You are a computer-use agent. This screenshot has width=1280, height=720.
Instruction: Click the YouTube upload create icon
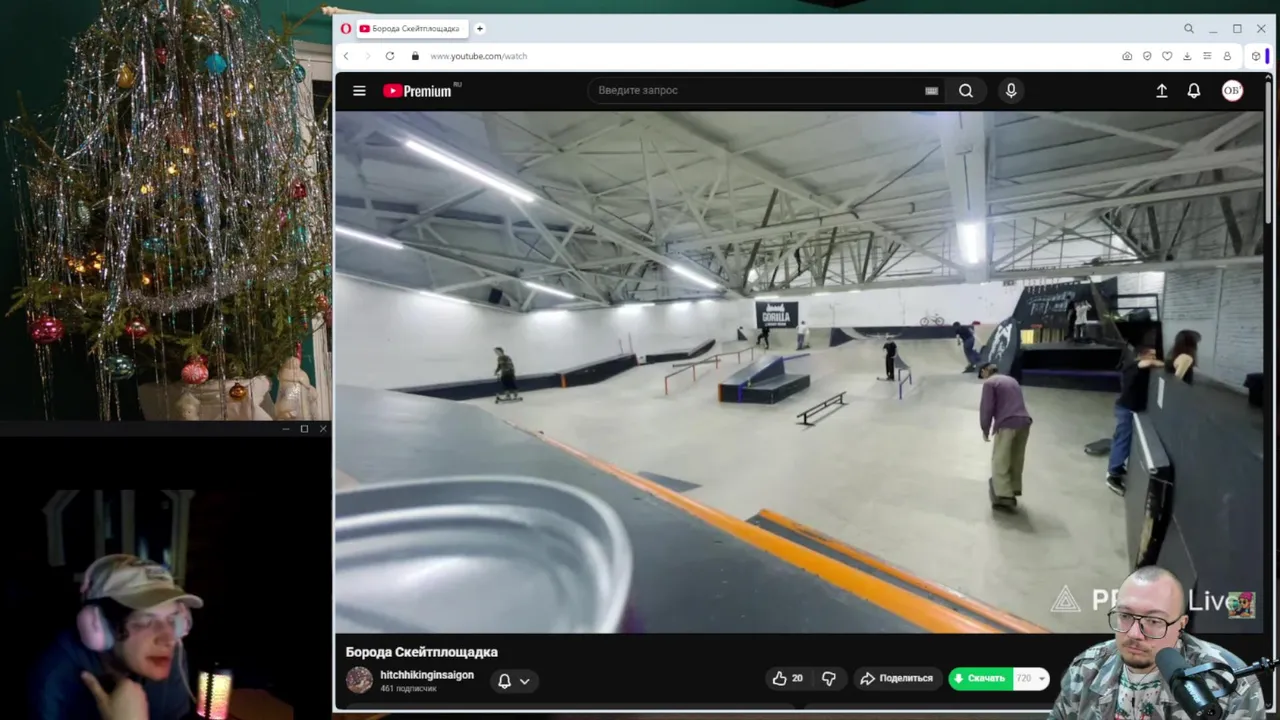click(x=1161, y=90)
